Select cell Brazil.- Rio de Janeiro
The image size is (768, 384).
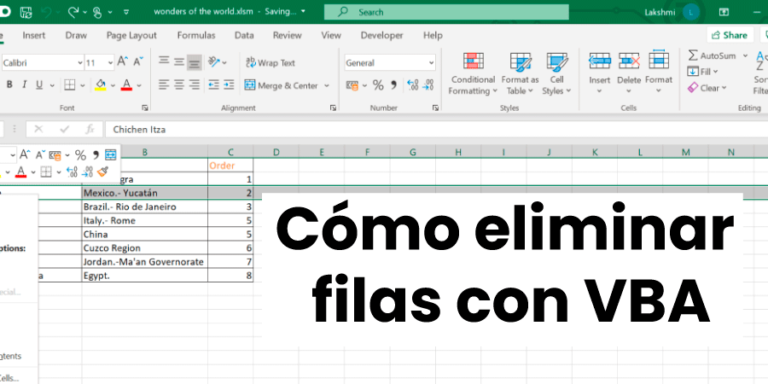[145, 207]
